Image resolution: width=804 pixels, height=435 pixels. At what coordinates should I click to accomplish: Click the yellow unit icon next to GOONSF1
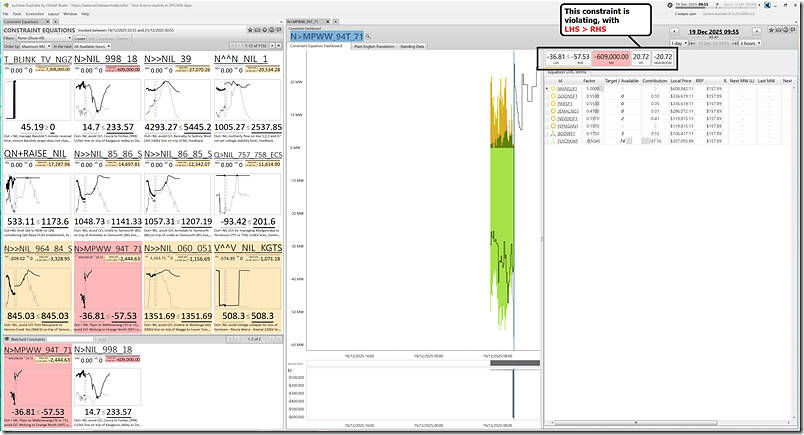pos(552,96)
